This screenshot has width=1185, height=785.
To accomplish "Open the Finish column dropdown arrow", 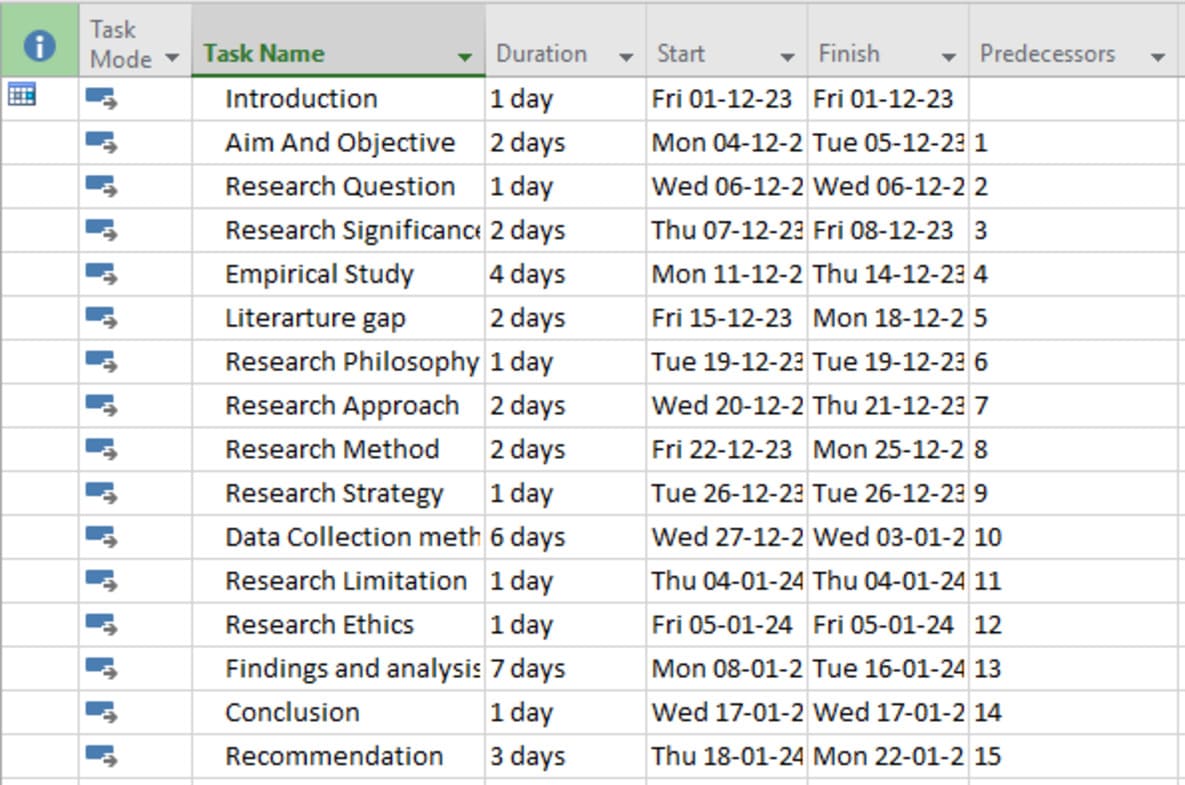I will pyautogui.click(x=949, y=57).
